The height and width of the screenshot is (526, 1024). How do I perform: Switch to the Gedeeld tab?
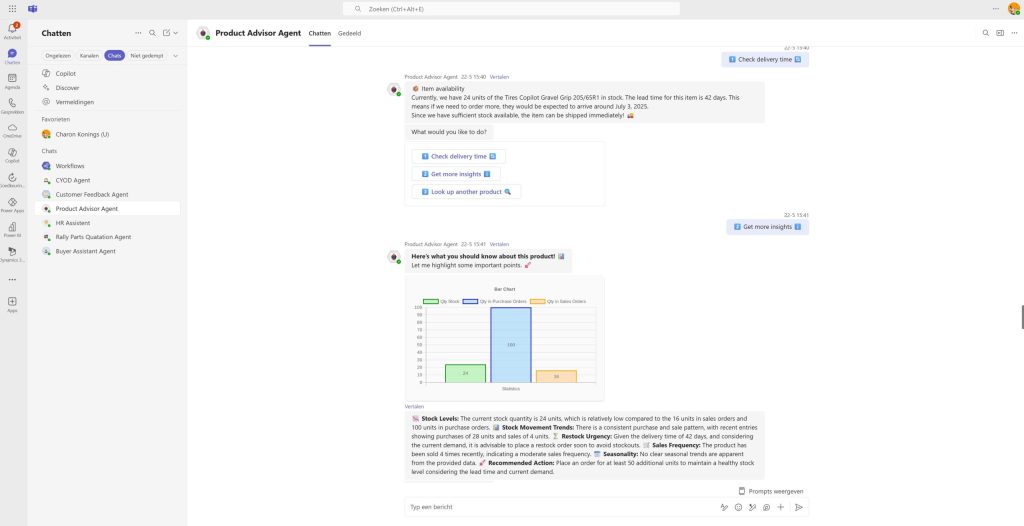[x=349, y=33]
